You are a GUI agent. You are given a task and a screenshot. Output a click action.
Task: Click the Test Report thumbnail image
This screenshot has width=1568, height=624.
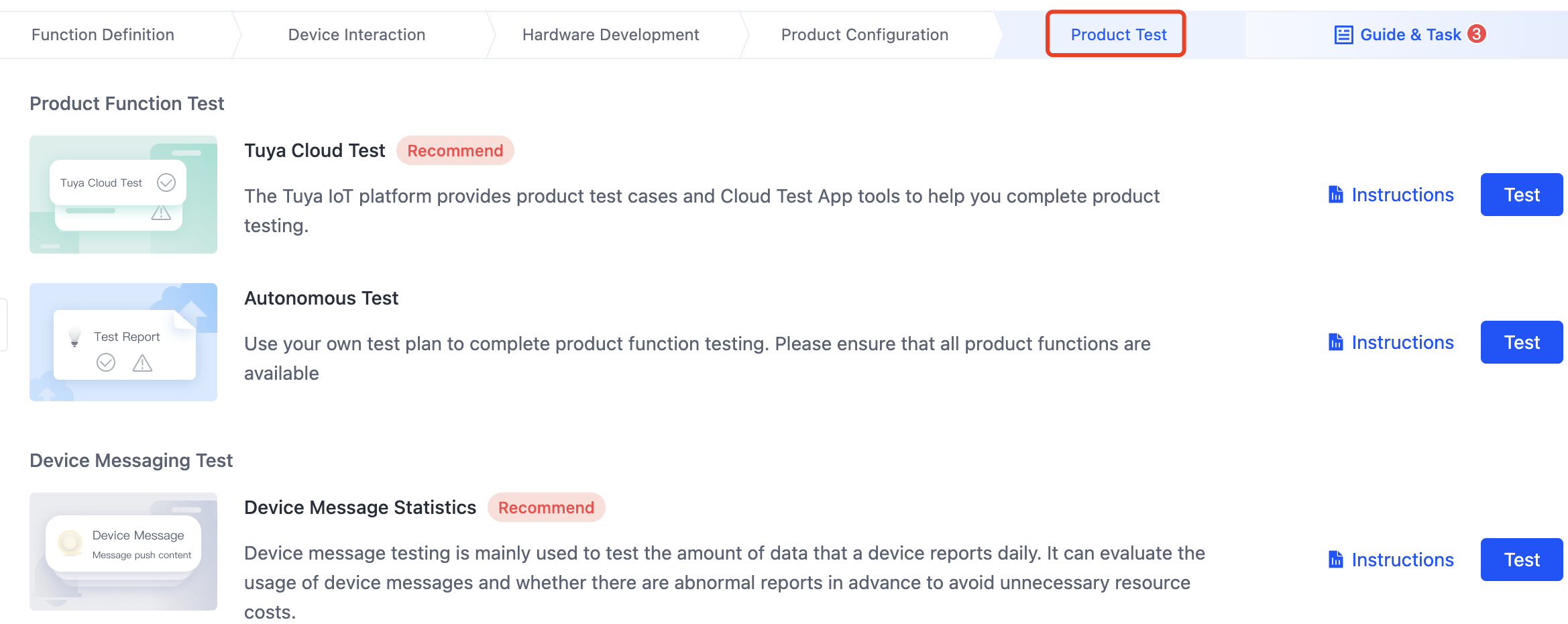tap(123, 342)
